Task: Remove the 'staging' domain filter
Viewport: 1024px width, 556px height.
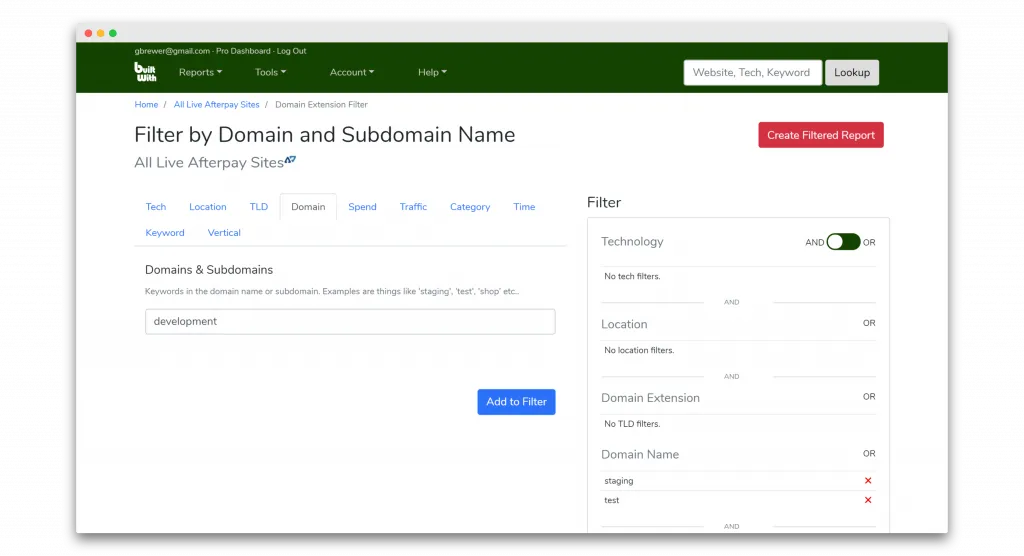Action: (867, 481)
